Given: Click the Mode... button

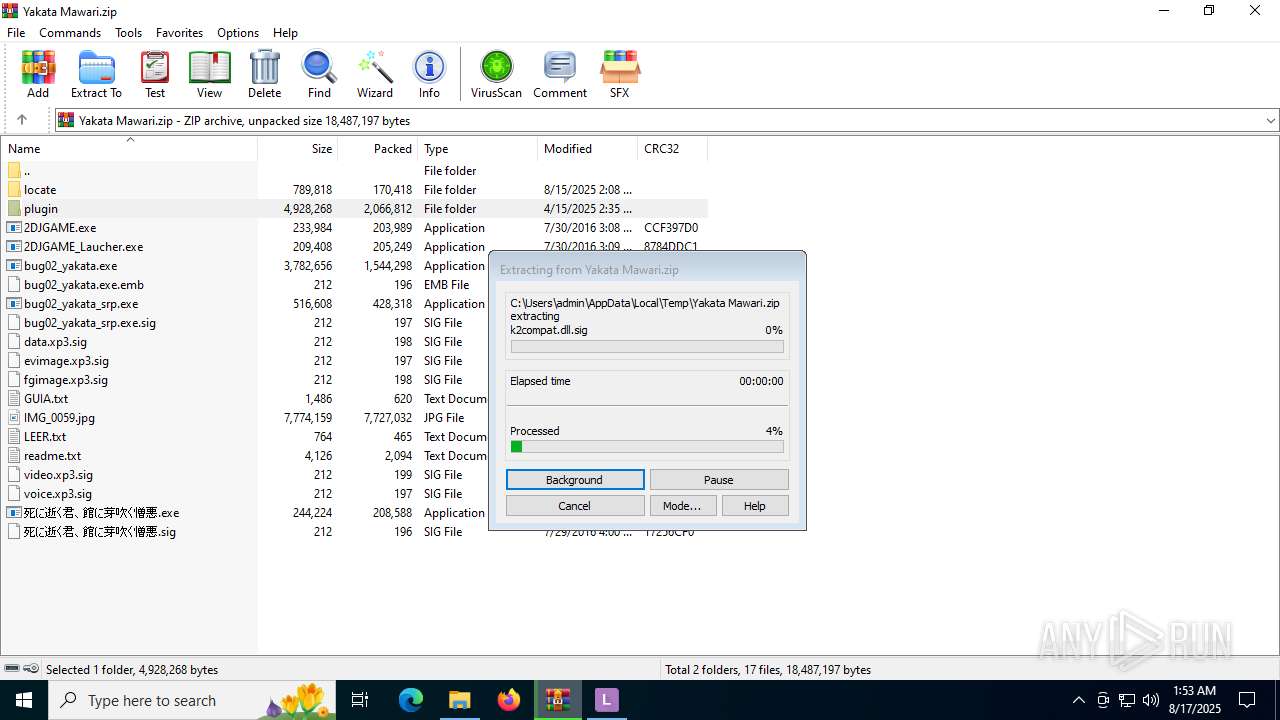Looking at the screenshot, I should tap(682, 506).
